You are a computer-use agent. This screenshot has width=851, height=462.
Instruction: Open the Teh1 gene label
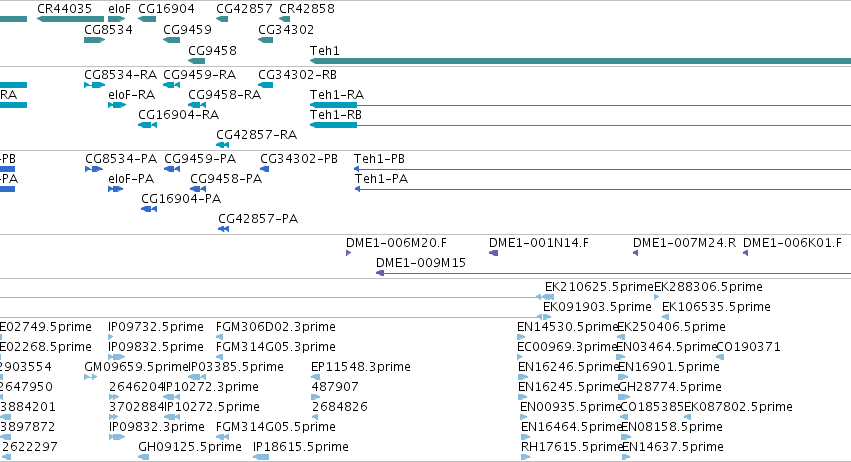click(x=325, y=50)
